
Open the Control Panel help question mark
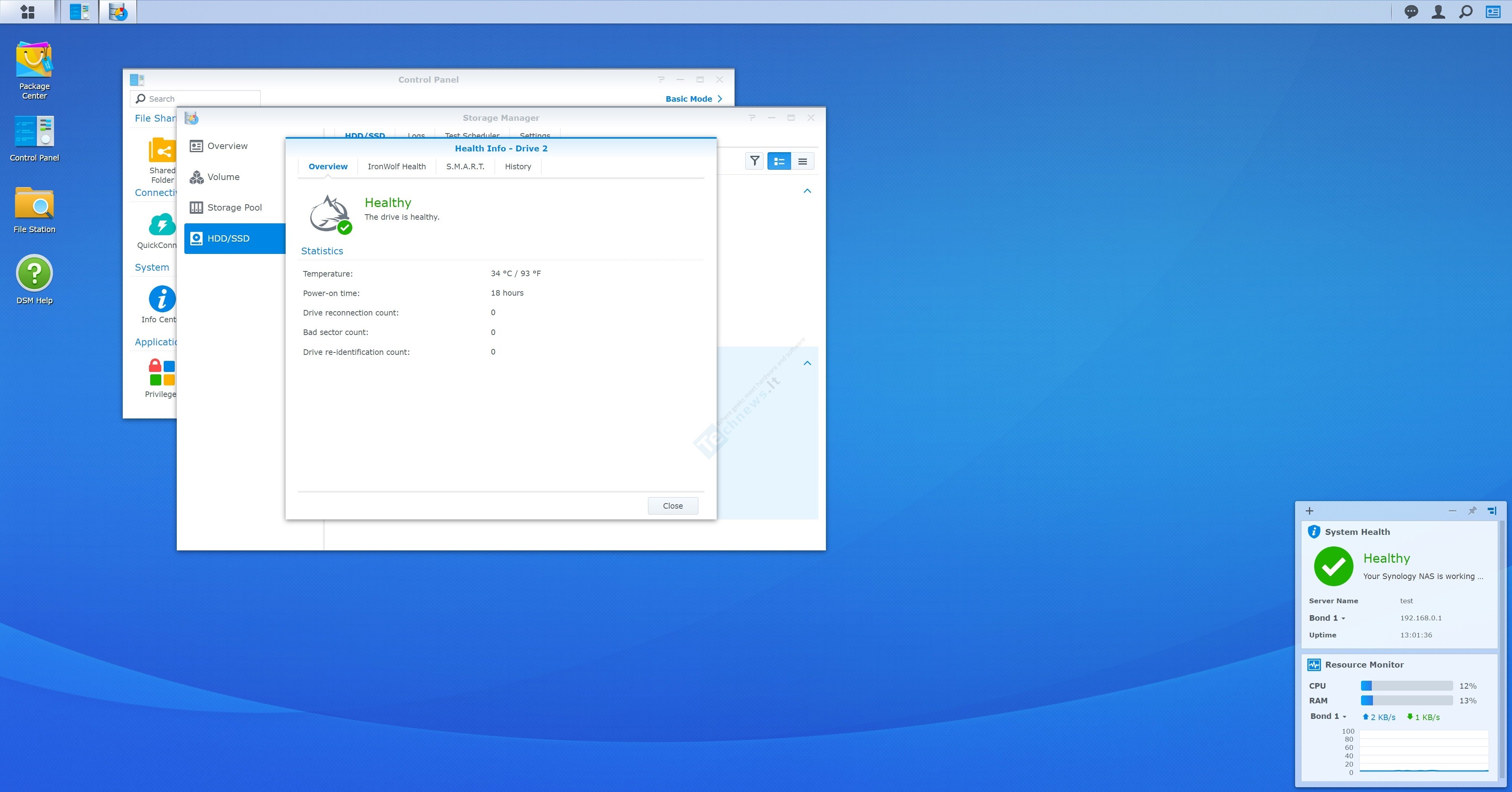(661, 79)
